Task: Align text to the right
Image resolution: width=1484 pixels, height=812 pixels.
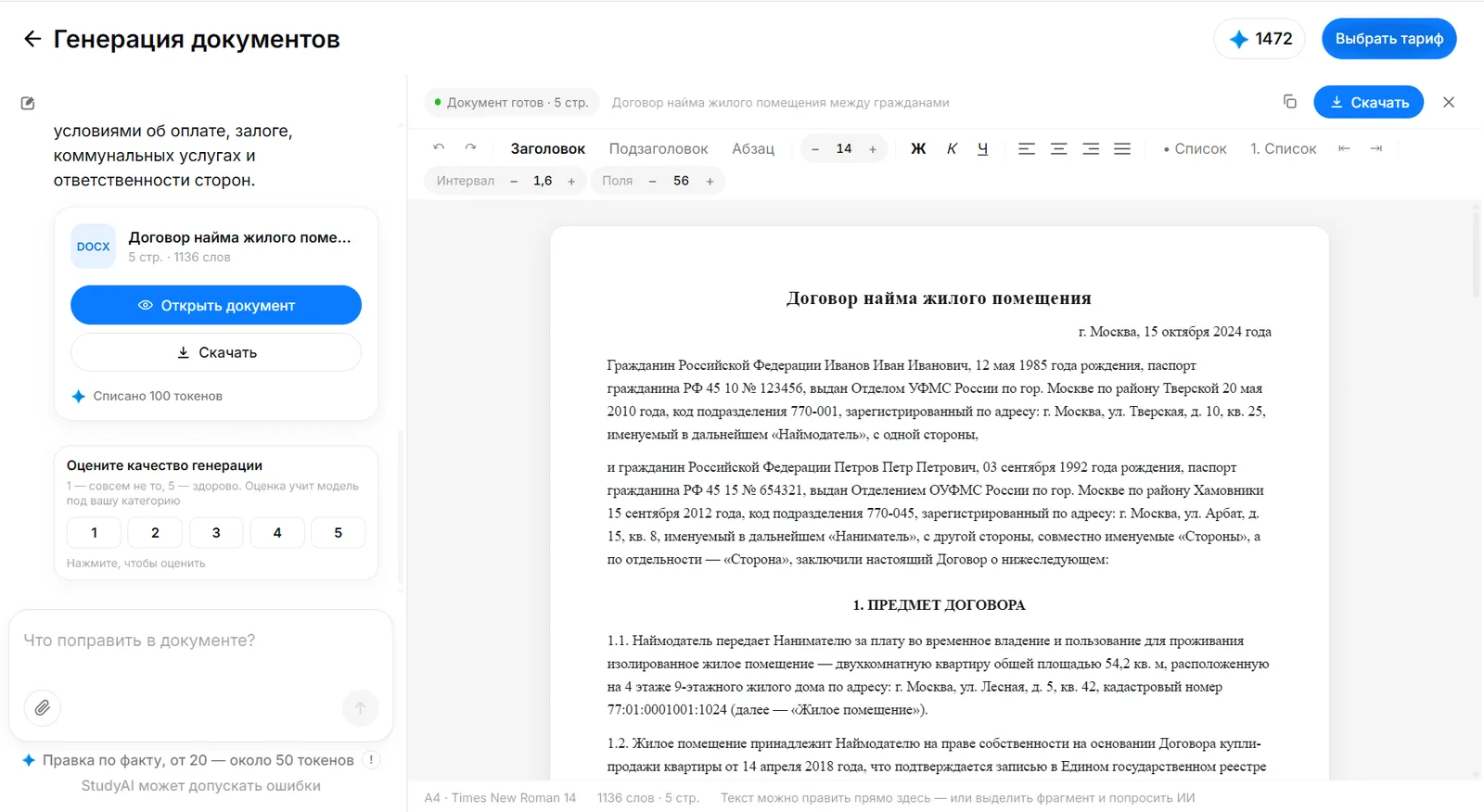Action: (1091, 148)
